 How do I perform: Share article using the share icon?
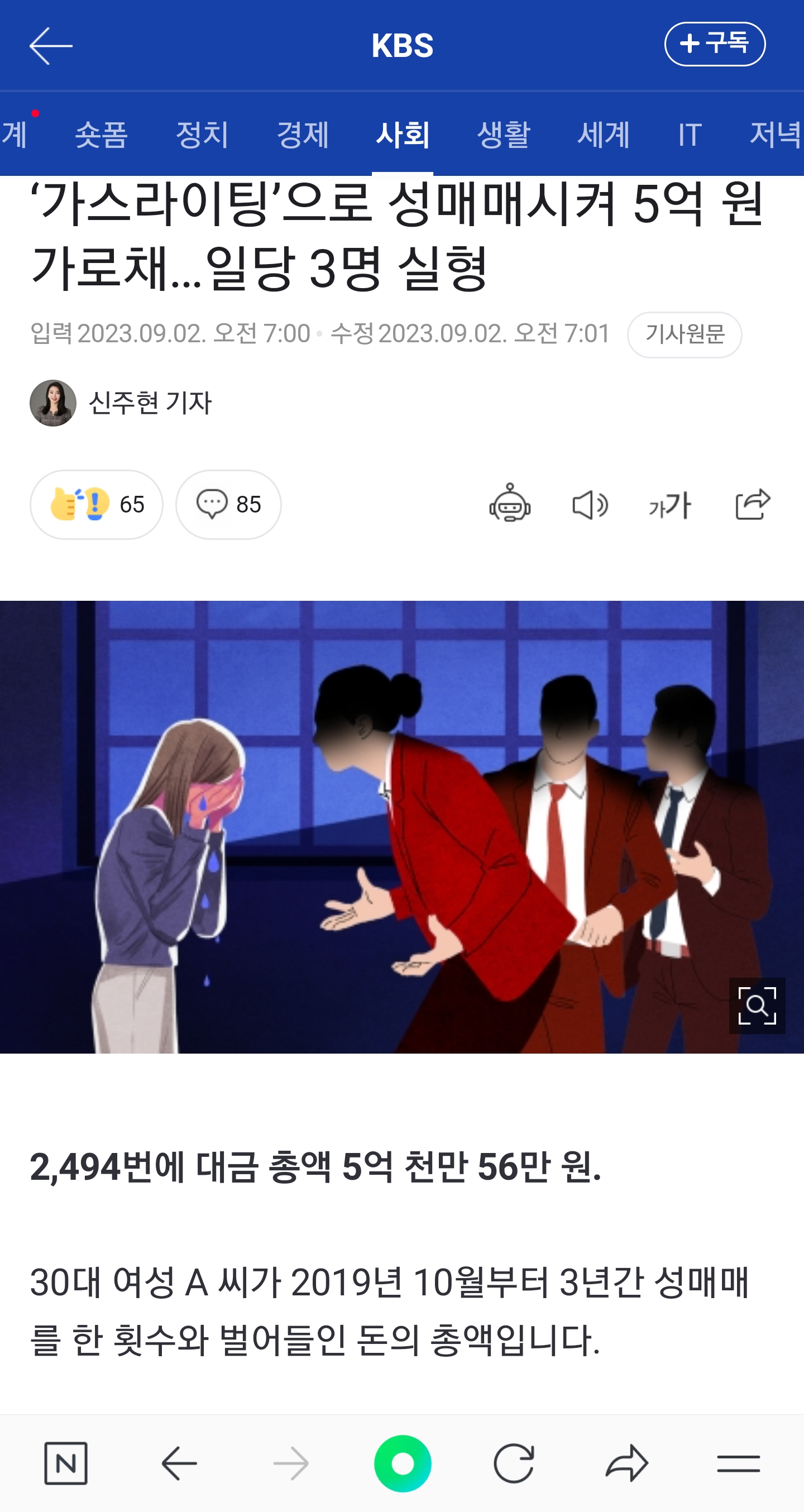[x=753, y=504]
